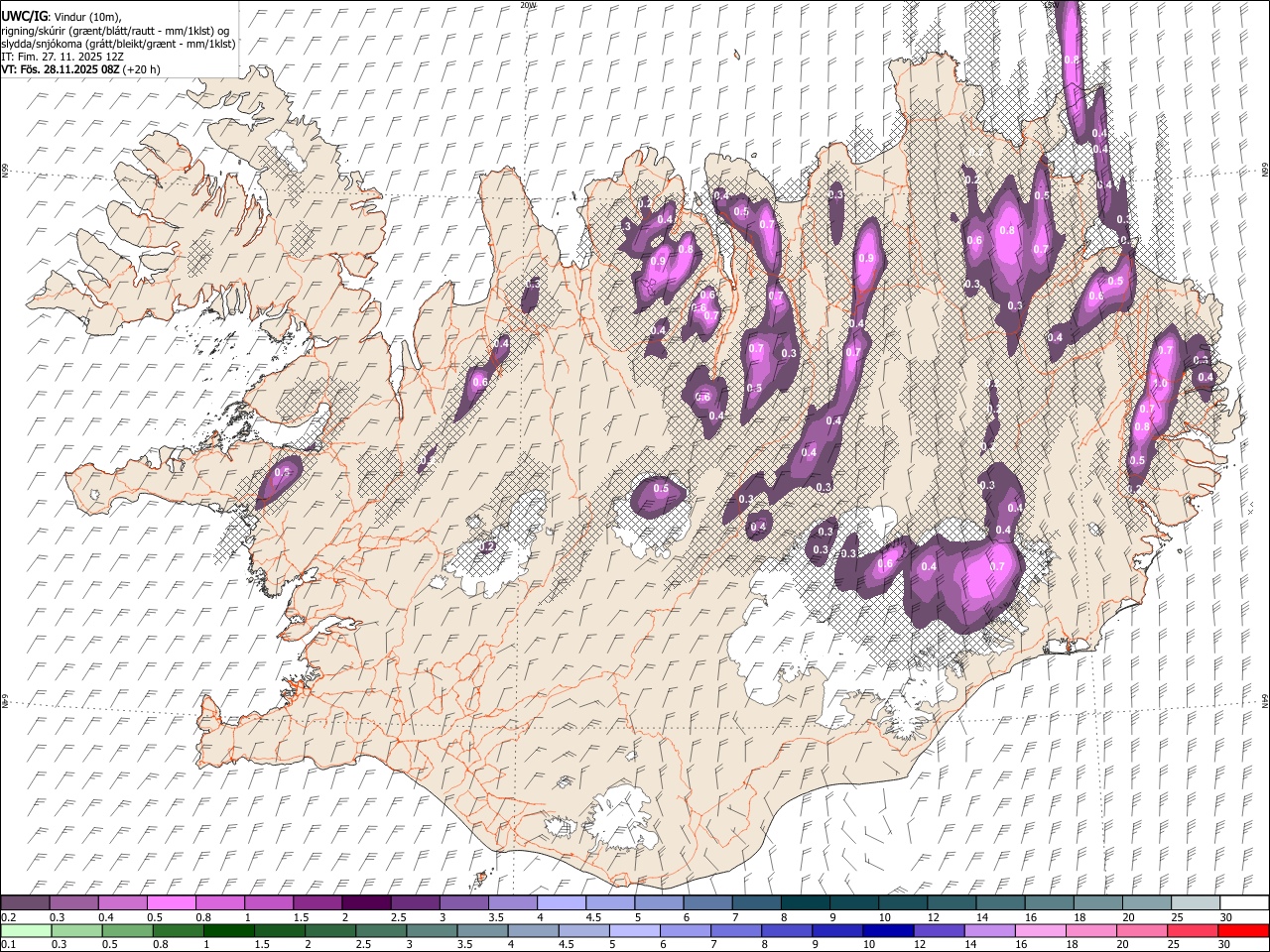The image size is (1270, 952).
Task: Pick the grey 20 swatch in the upper legend row
Action: (1147, 902)
